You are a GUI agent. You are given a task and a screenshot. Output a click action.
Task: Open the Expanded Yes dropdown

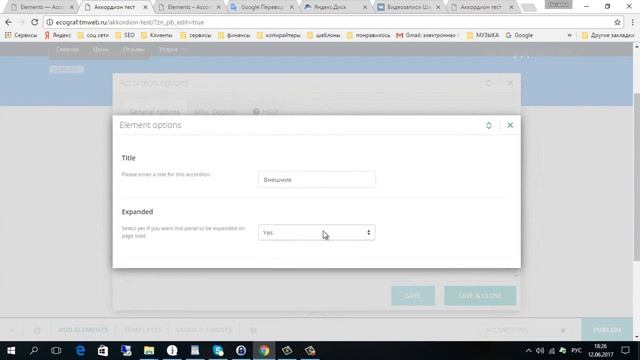pyautogui.click(x=317, y=233)
